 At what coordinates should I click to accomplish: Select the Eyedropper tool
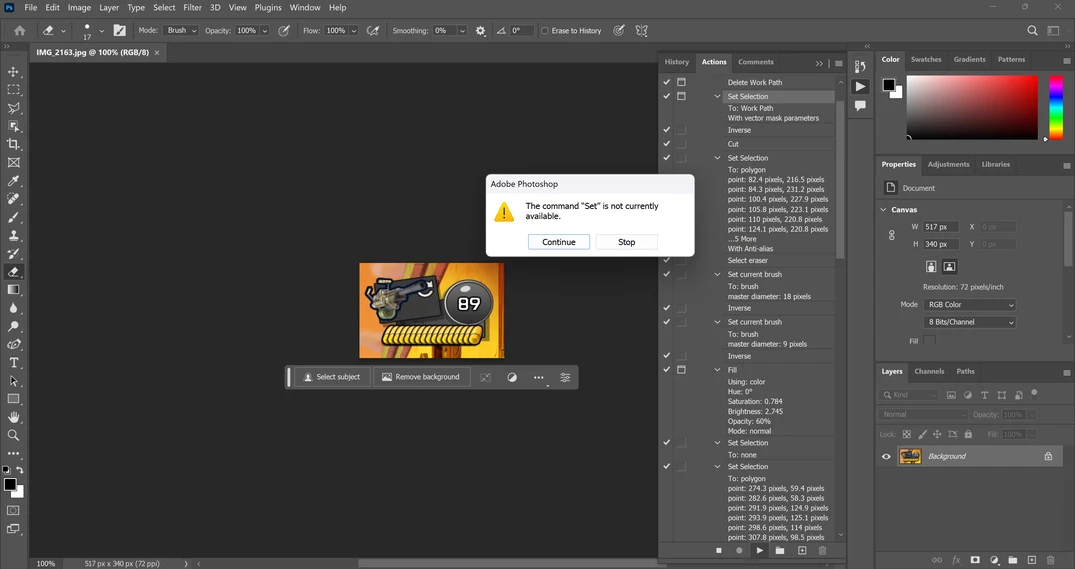(x=14, y=181)
